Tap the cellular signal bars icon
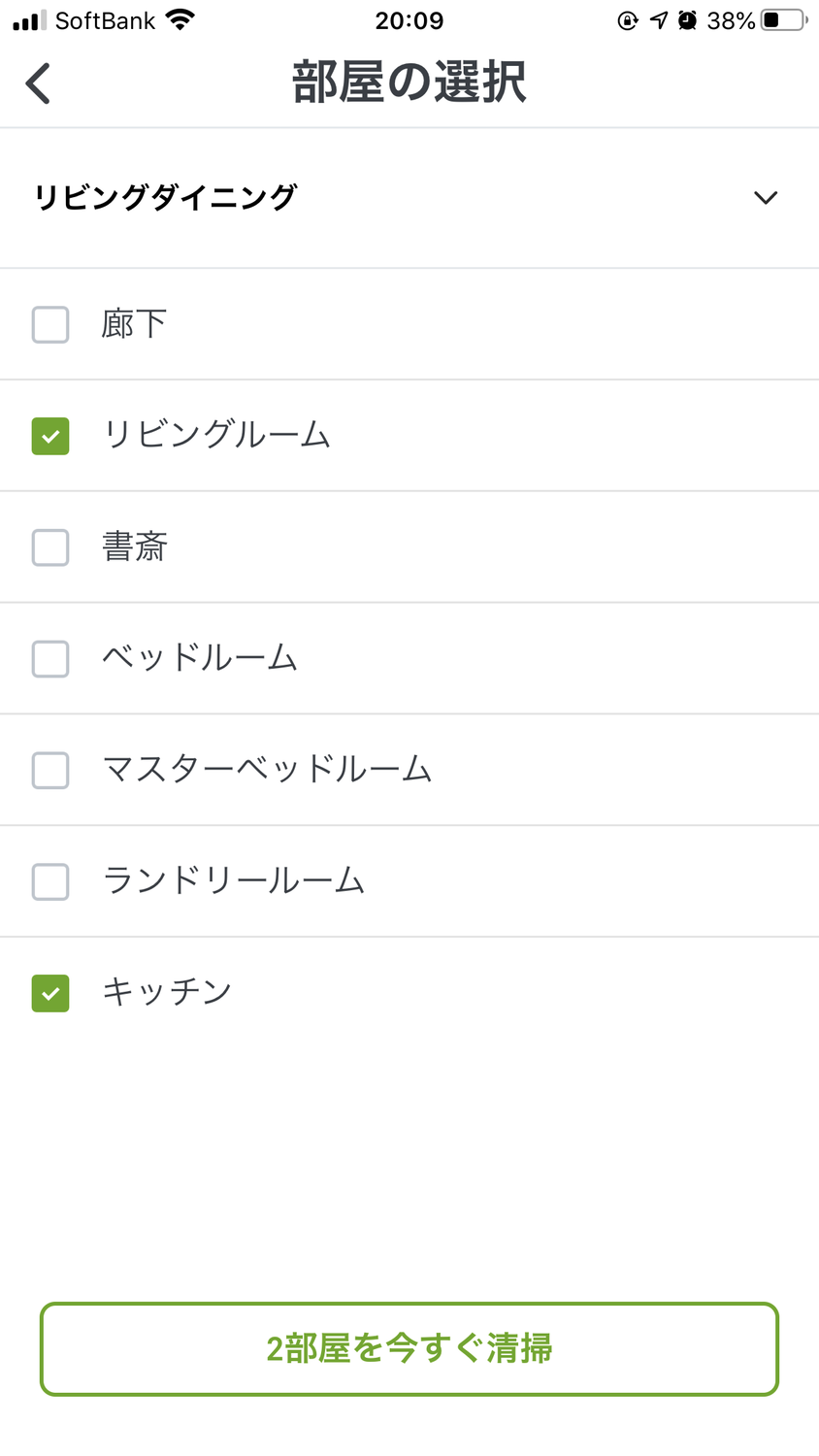The width and height of the screenshot is (819, 1456). click(x=29, y=20)
